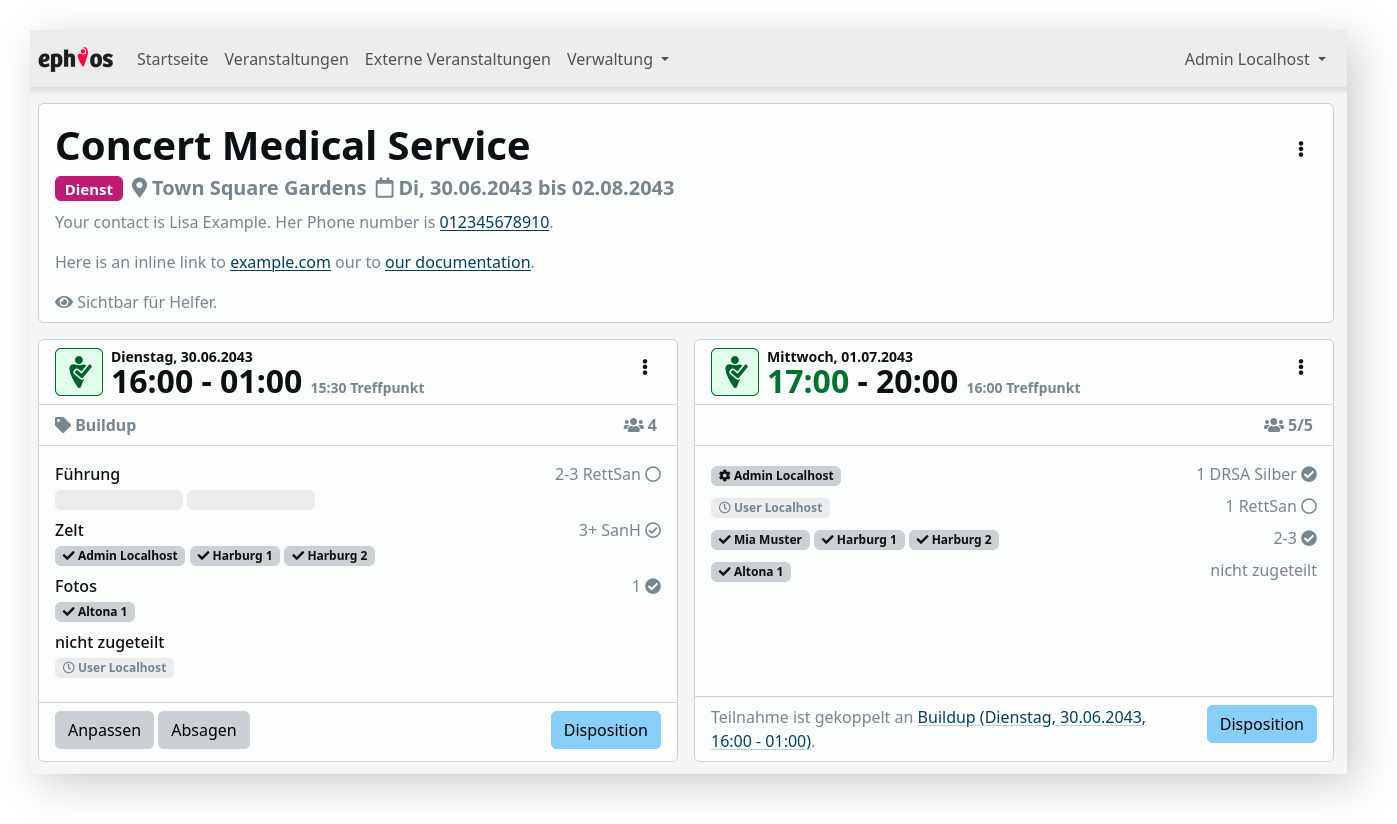Select Harburg 2 badge in the Zelt row
Image resolution: width=1397 pixels, height=824 pixels.
pyautogui.click(x=330, y=556)
